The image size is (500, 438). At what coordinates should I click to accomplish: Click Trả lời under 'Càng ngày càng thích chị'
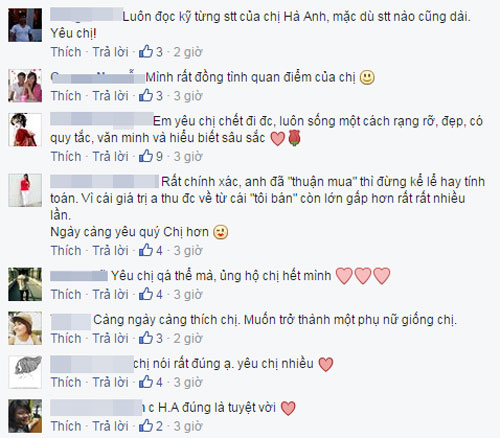(110, 339)
